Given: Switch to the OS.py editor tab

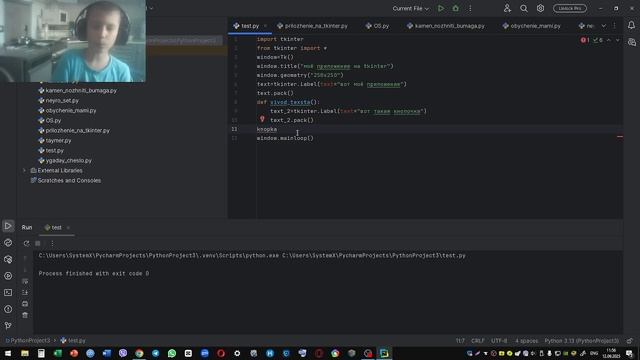Looking at the screenshot, I should (x=378, y=26).
